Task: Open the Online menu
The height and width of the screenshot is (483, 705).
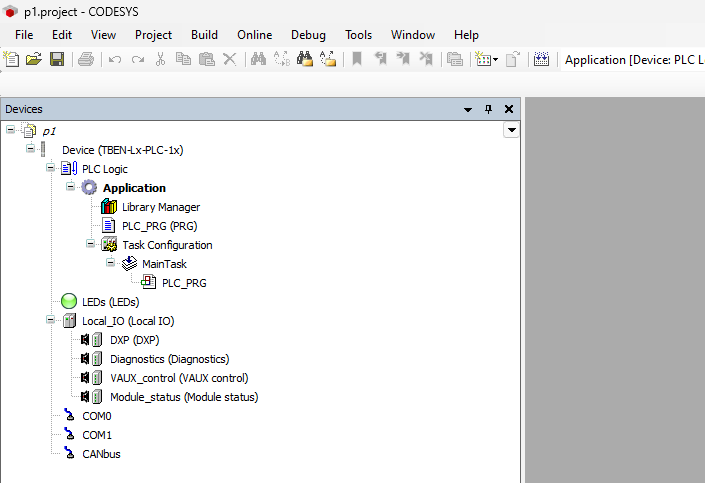Action: click(254, 35)
